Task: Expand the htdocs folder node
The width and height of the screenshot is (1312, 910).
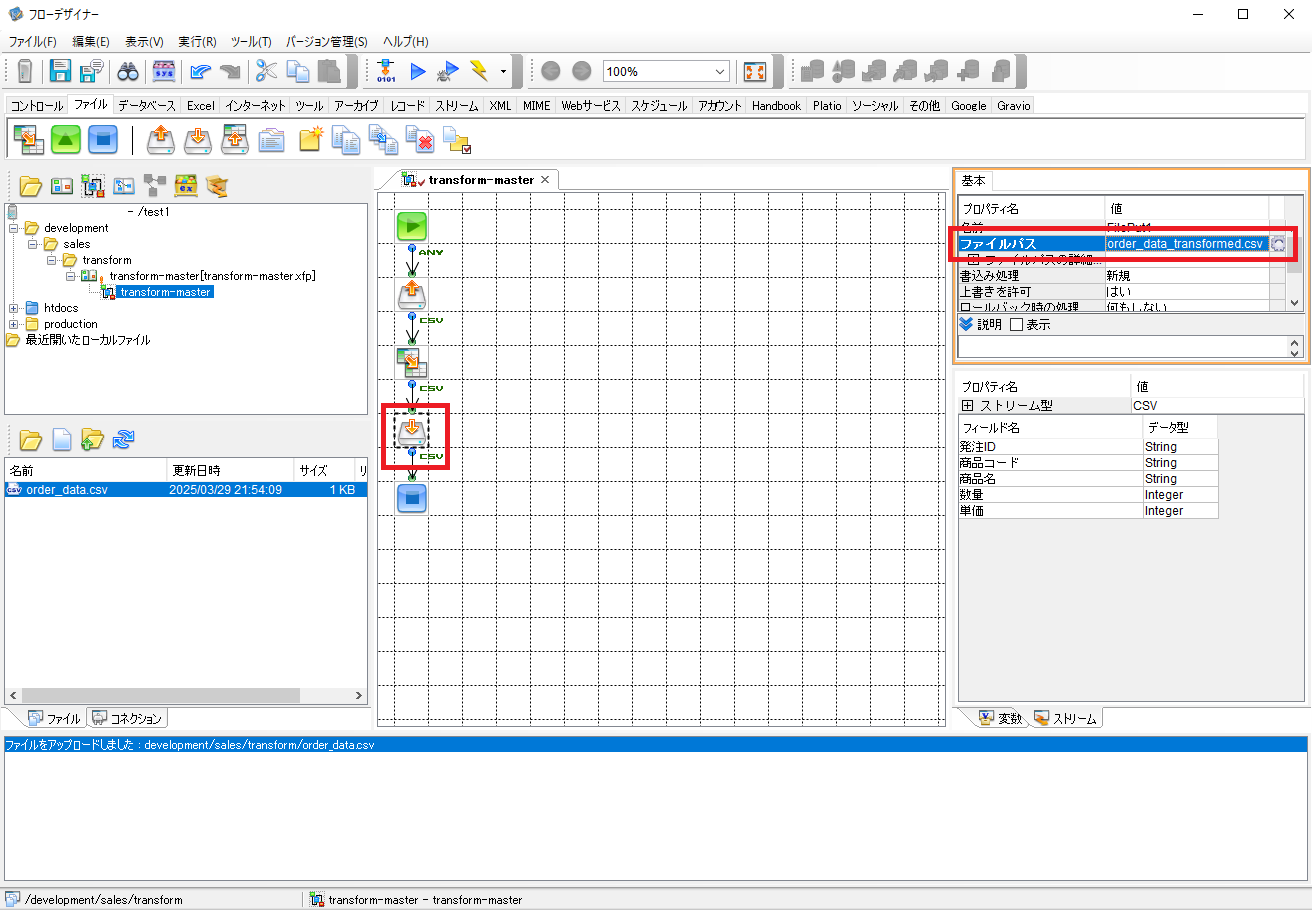Action: point(14,308)
